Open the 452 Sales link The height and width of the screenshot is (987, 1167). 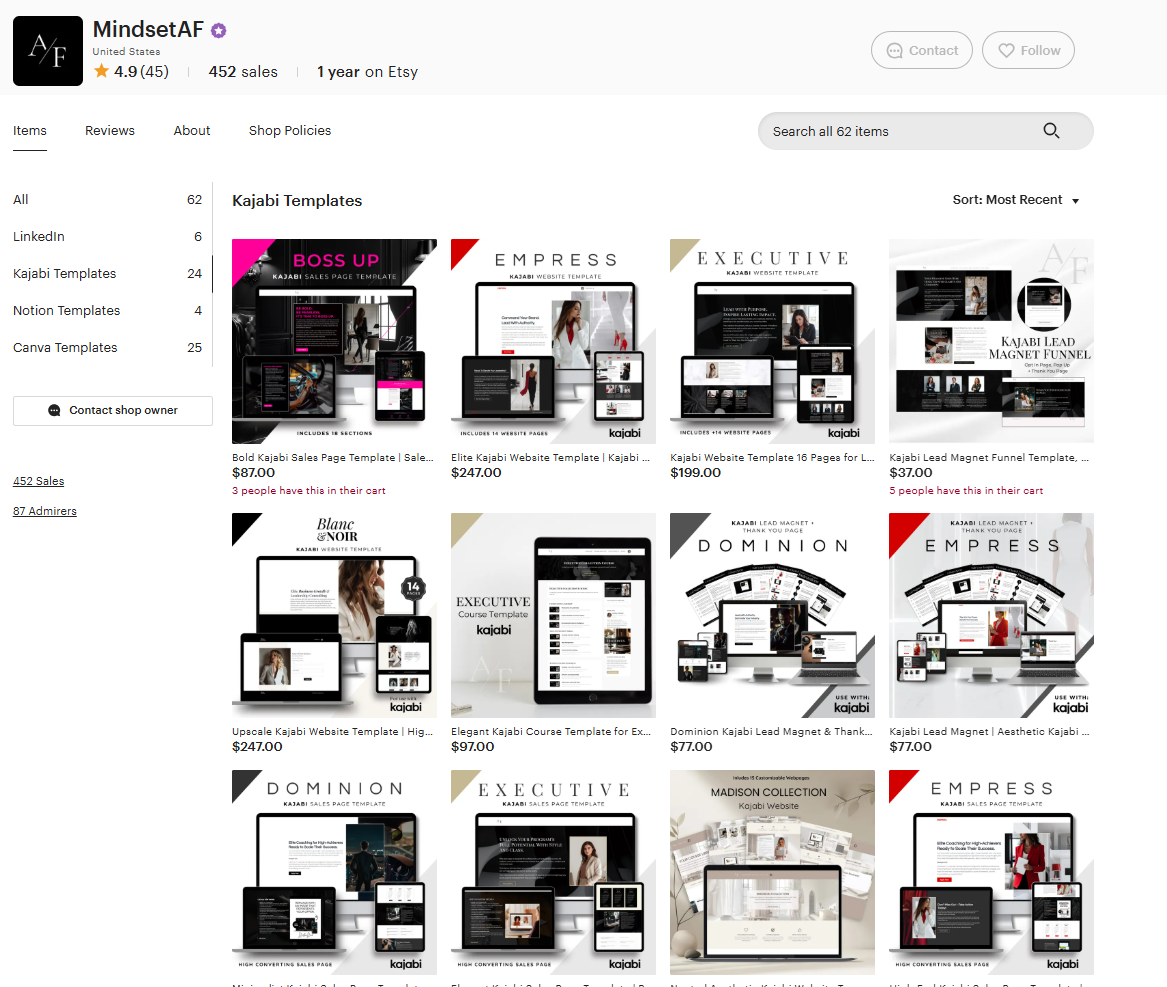tap(39, 481)
